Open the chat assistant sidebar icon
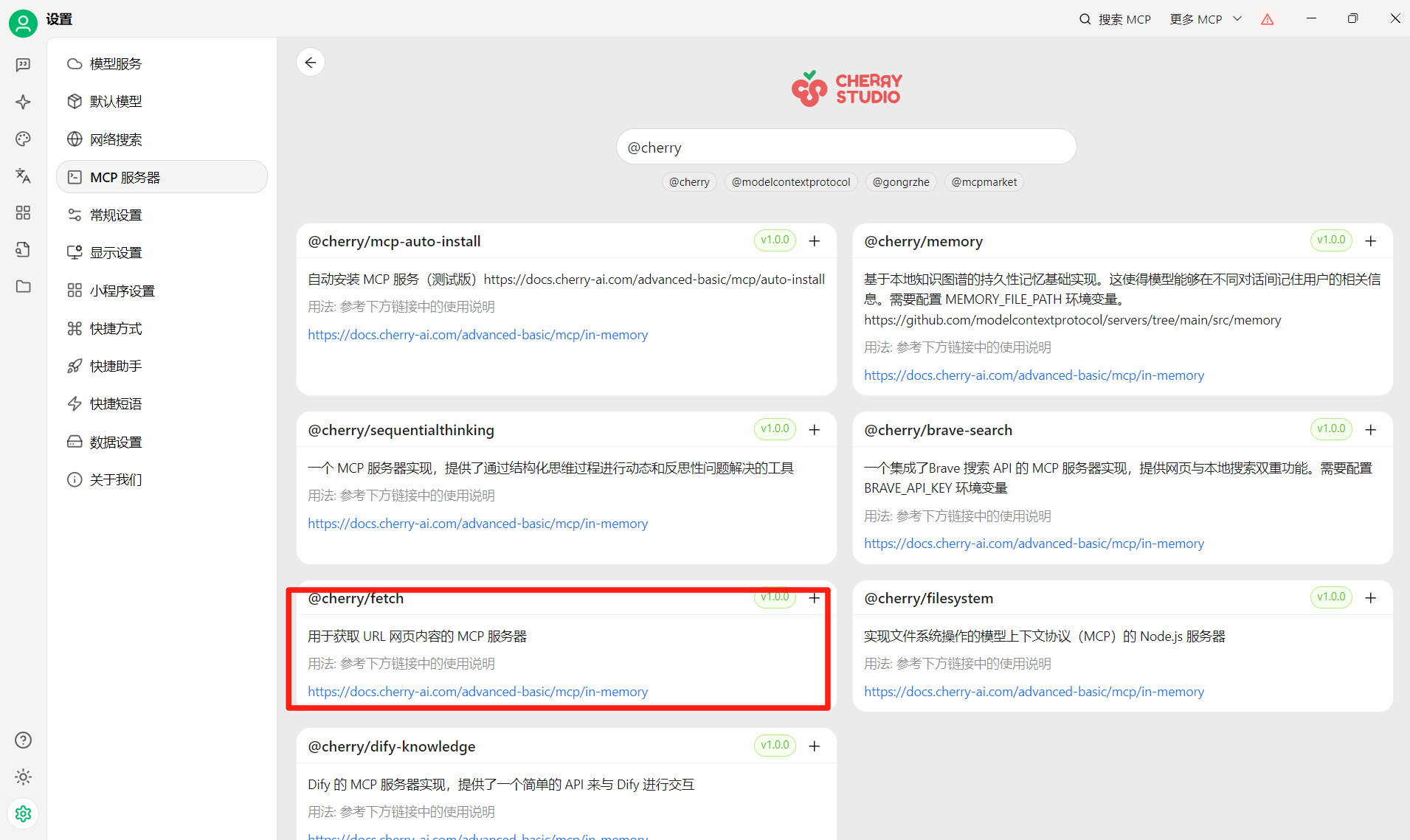1410x840 pixels. (23, 65)
